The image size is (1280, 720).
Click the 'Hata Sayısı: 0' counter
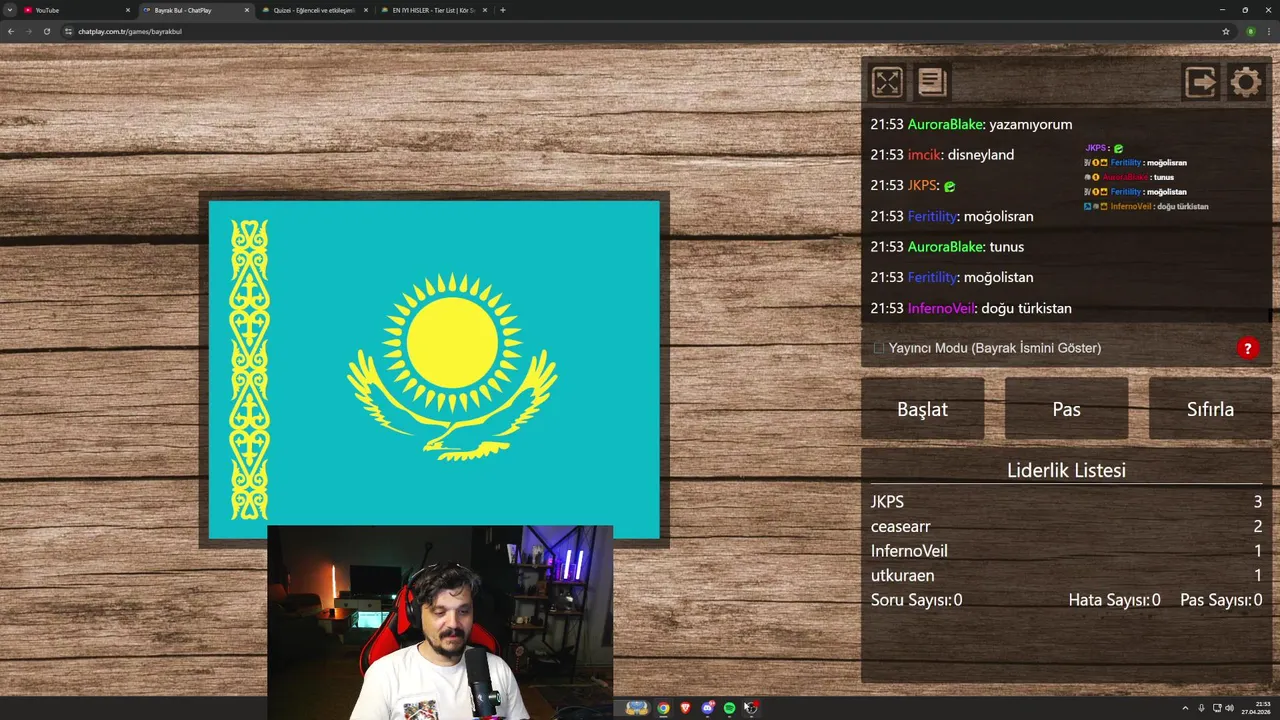click(1114, 600)
